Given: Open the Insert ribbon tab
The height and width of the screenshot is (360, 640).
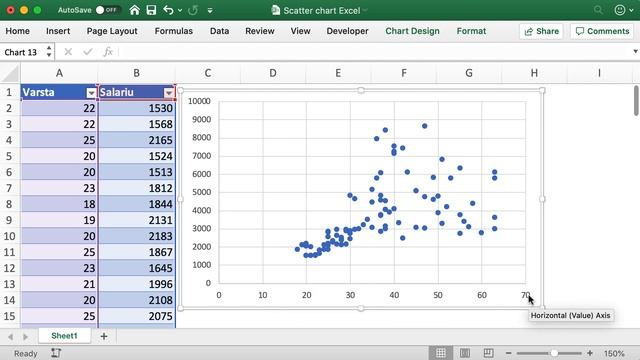Looking at the screenshot, I should 58,31.
